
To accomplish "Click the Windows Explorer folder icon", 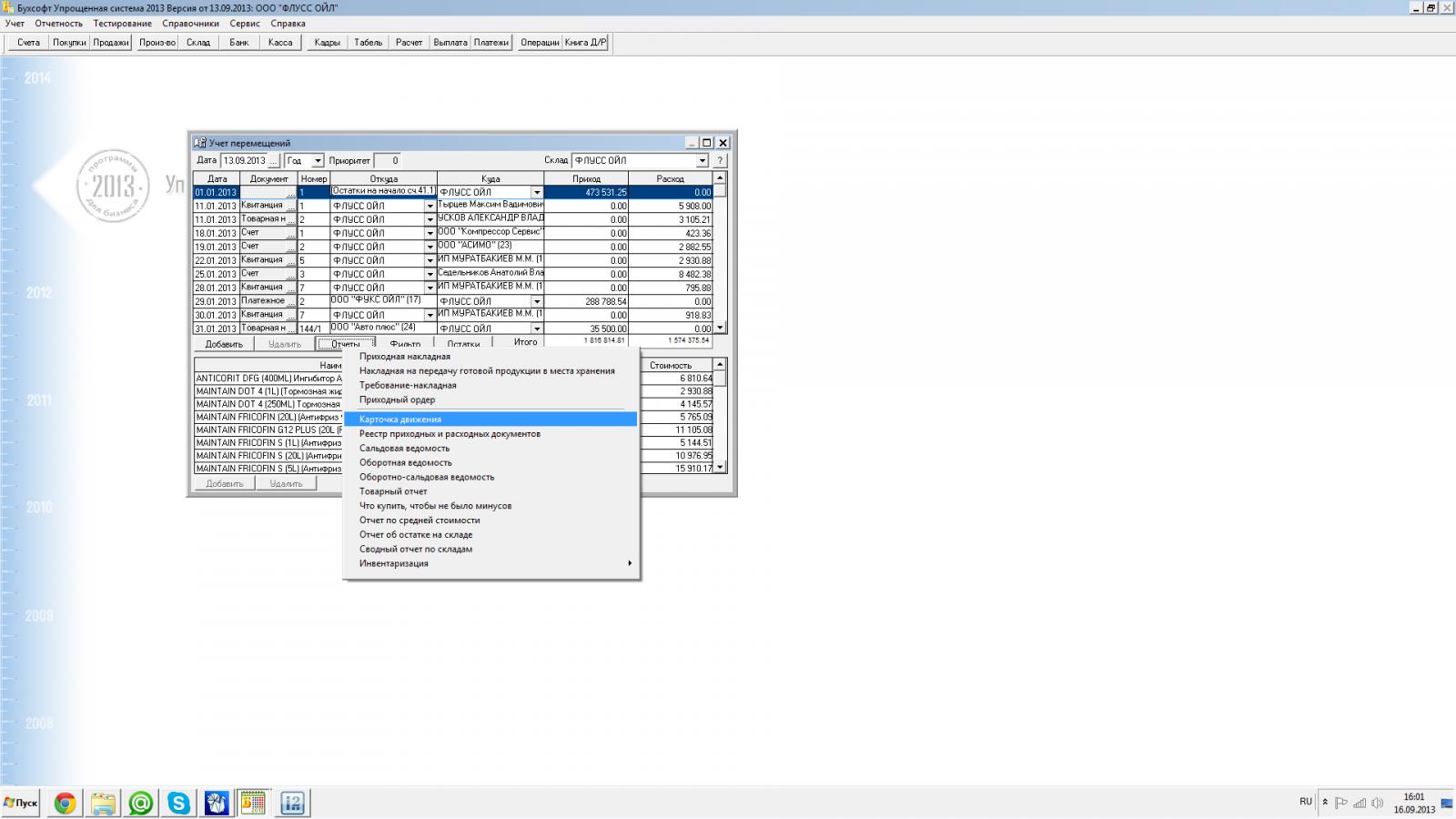I will [103, 803].
